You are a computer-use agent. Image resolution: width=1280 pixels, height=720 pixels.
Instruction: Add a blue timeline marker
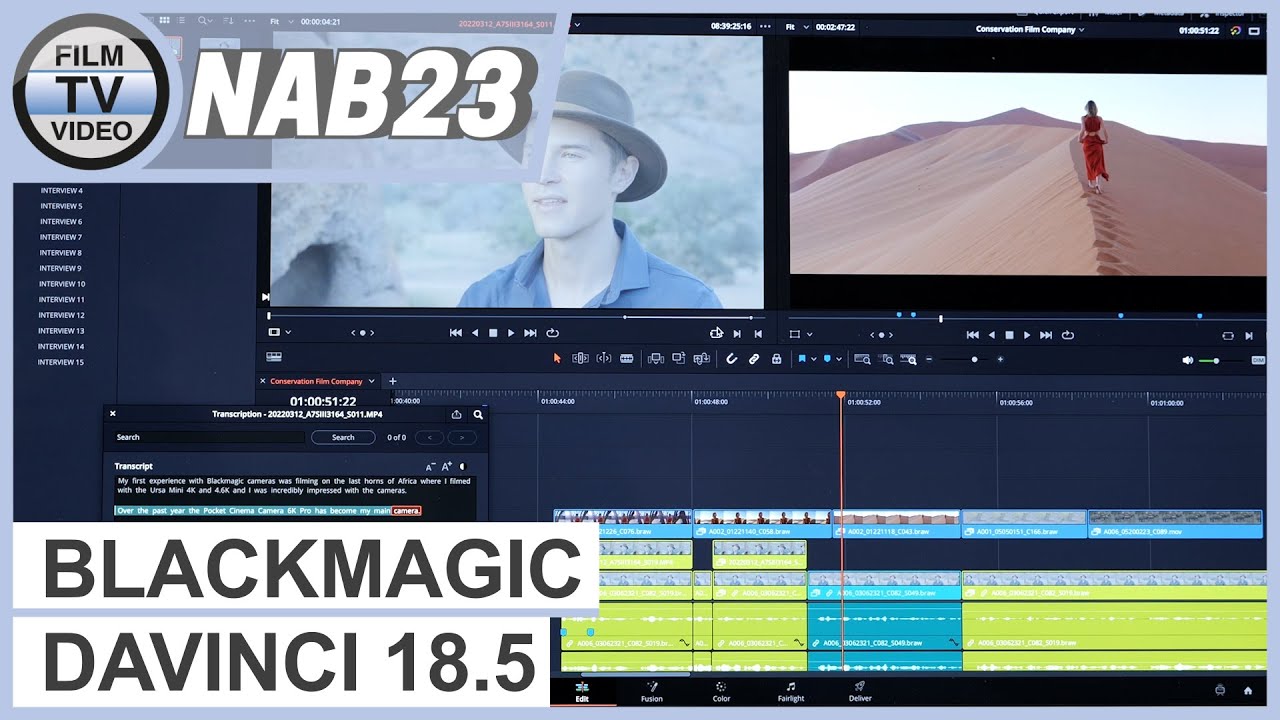(x=827, y=358)
